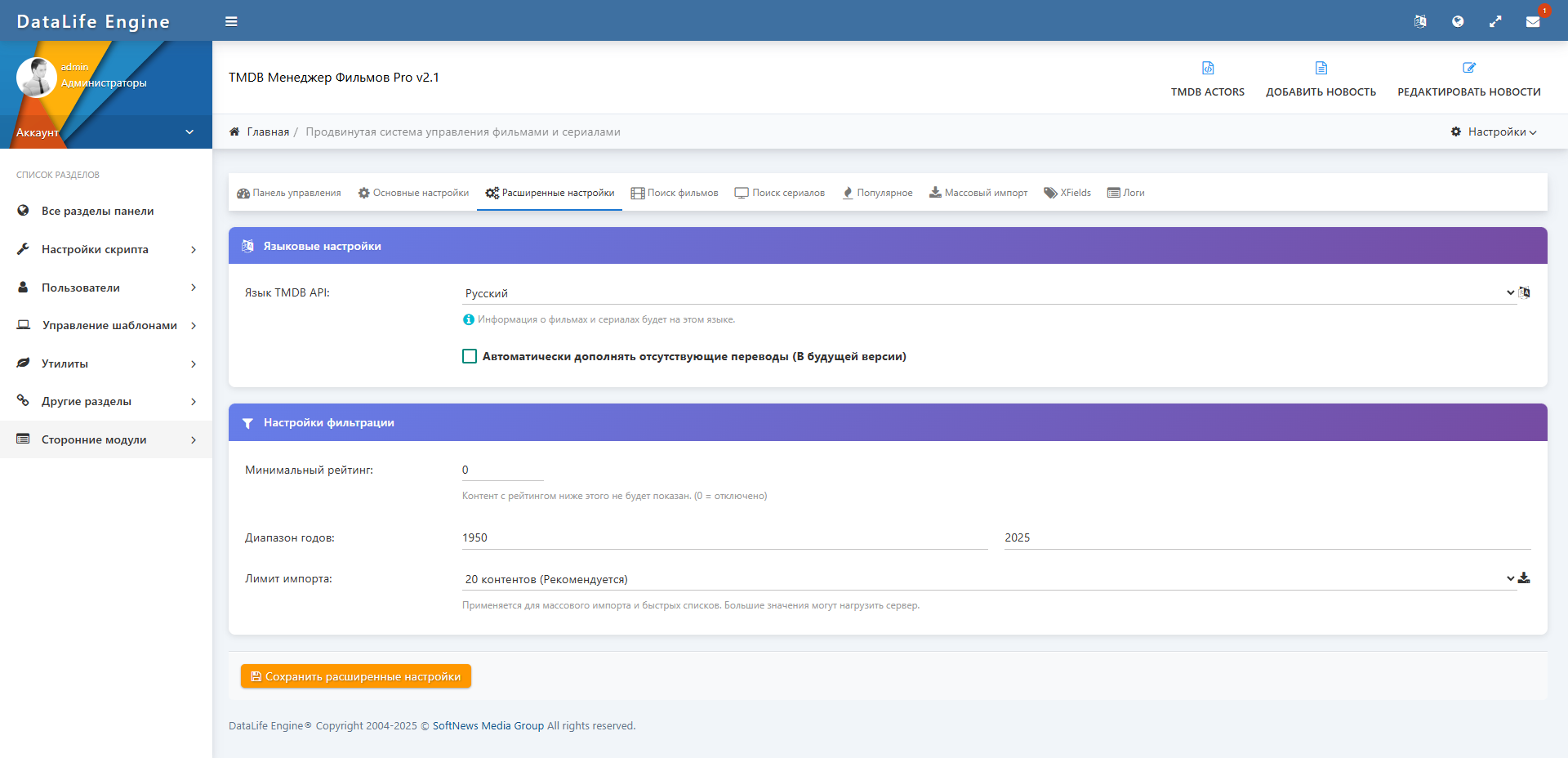Open the import limit dropdown

(x=988, y=579)
